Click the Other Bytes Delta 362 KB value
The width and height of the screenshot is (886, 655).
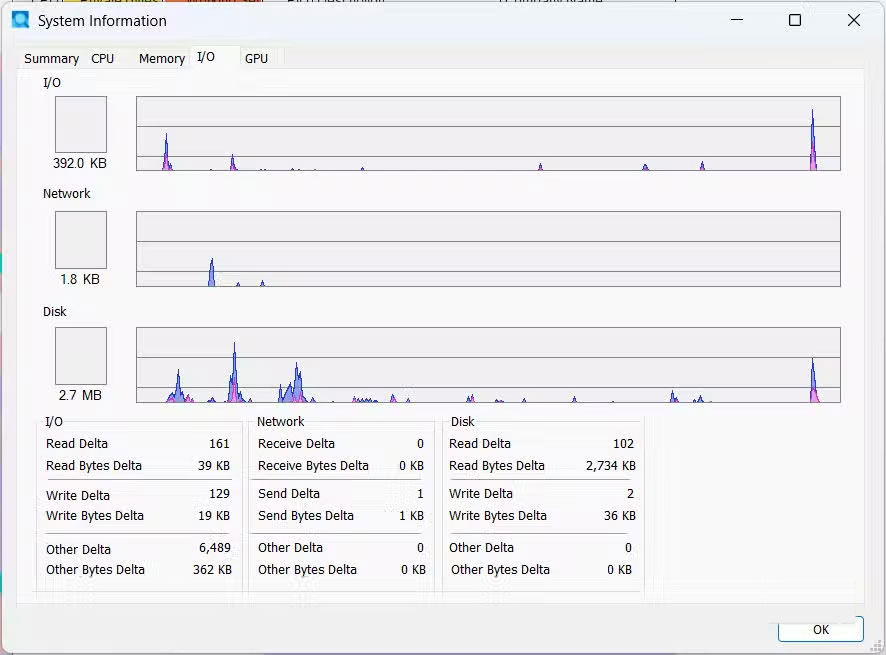pos(212,570)
